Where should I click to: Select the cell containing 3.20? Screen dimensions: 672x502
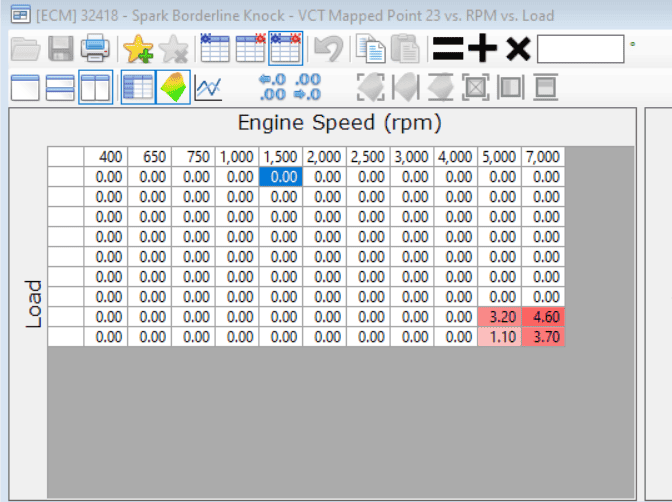499,317
